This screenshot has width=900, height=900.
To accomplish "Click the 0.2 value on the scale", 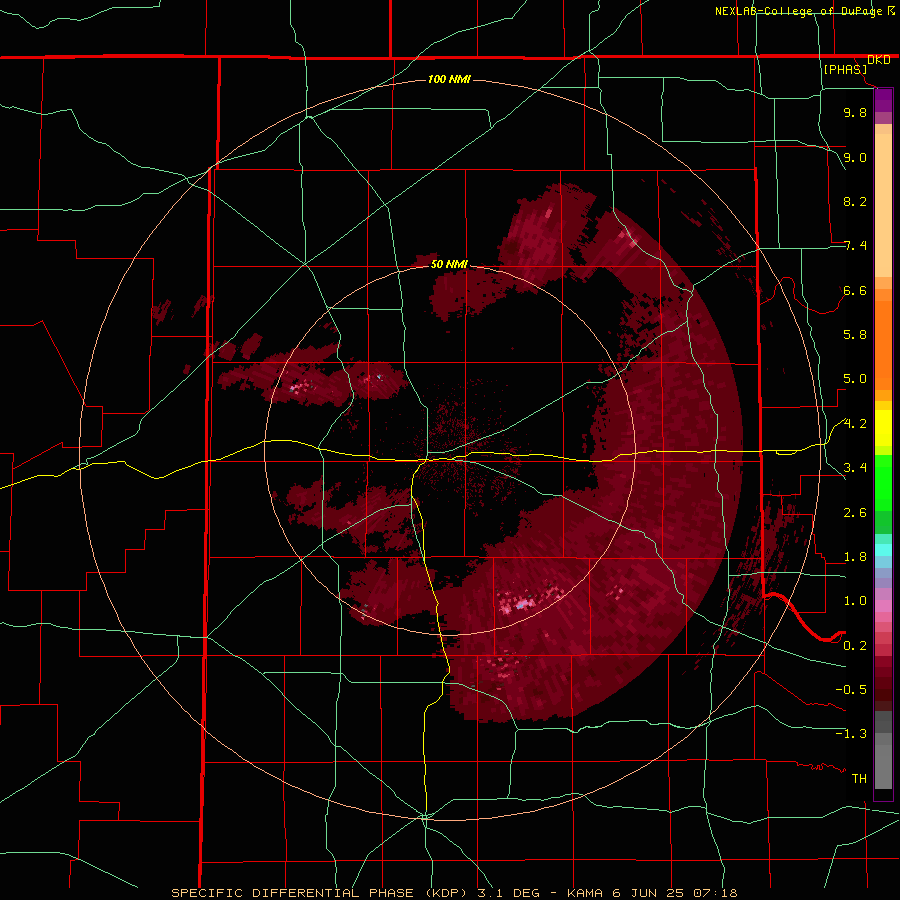I will (855, 646).
